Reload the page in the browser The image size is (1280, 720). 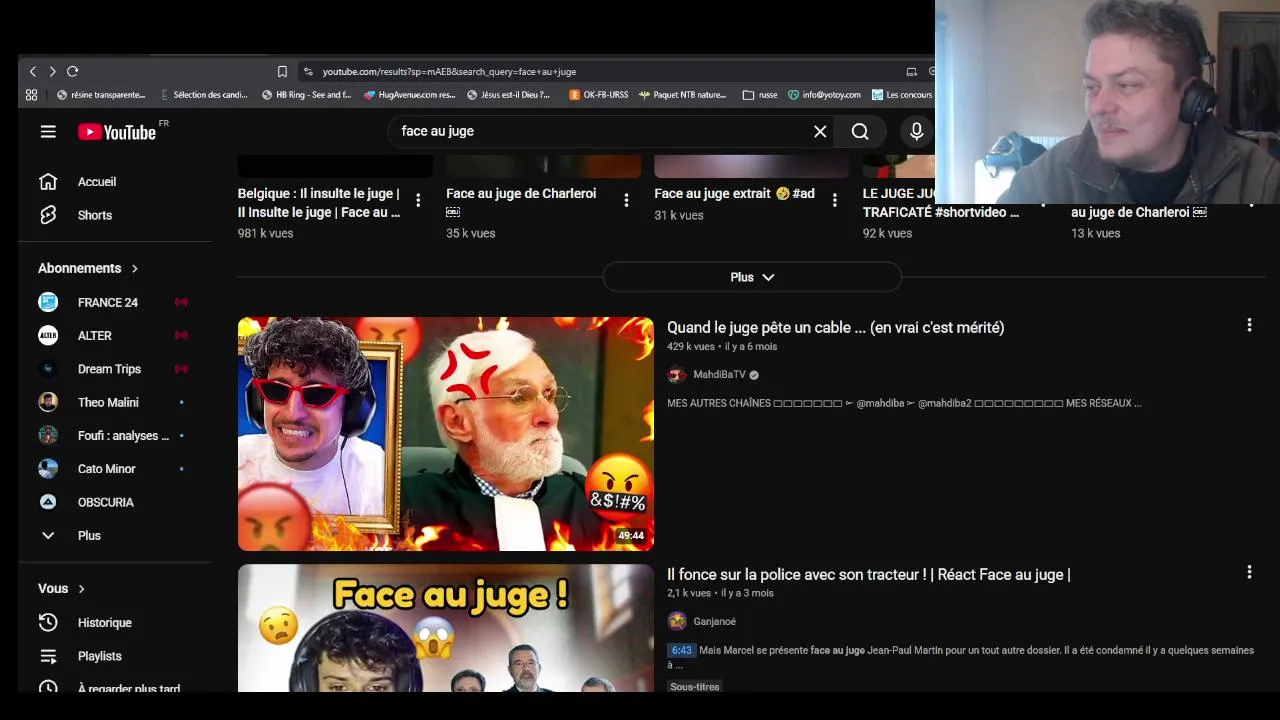(x=72, y=71)
